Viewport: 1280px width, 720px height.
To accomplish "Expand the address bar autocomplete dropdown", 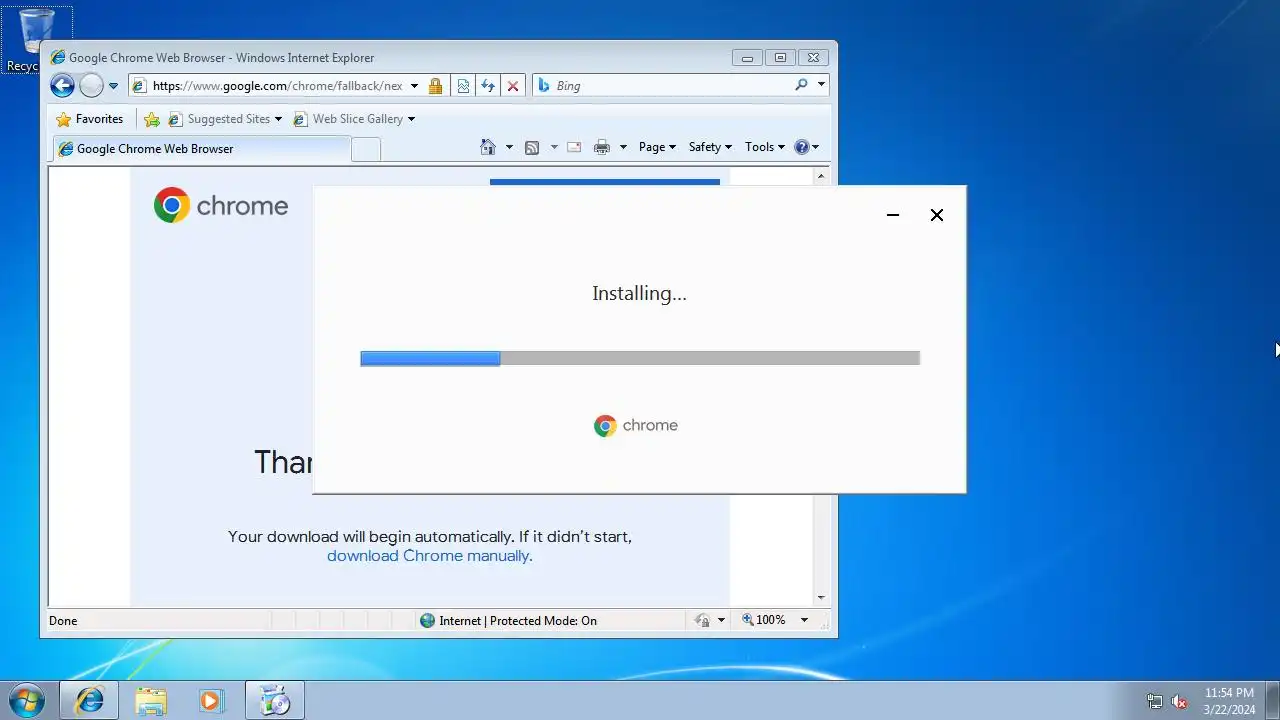I will (x=414, y=86).
